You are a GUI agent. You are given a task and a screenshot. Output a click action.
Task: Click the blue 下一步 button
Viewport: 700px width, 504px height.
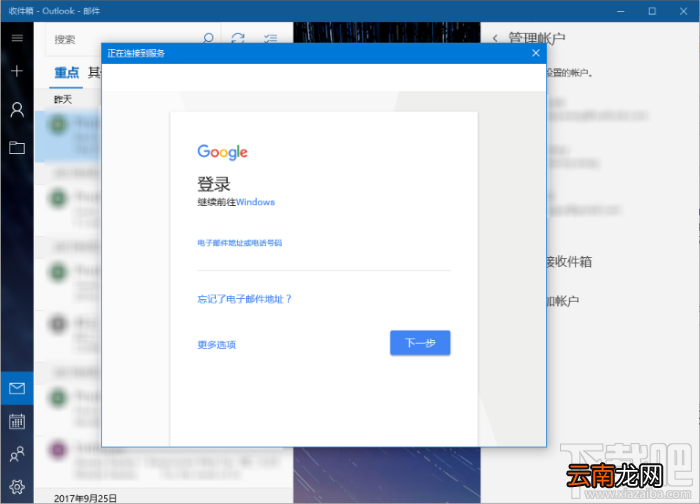[420, 343]
